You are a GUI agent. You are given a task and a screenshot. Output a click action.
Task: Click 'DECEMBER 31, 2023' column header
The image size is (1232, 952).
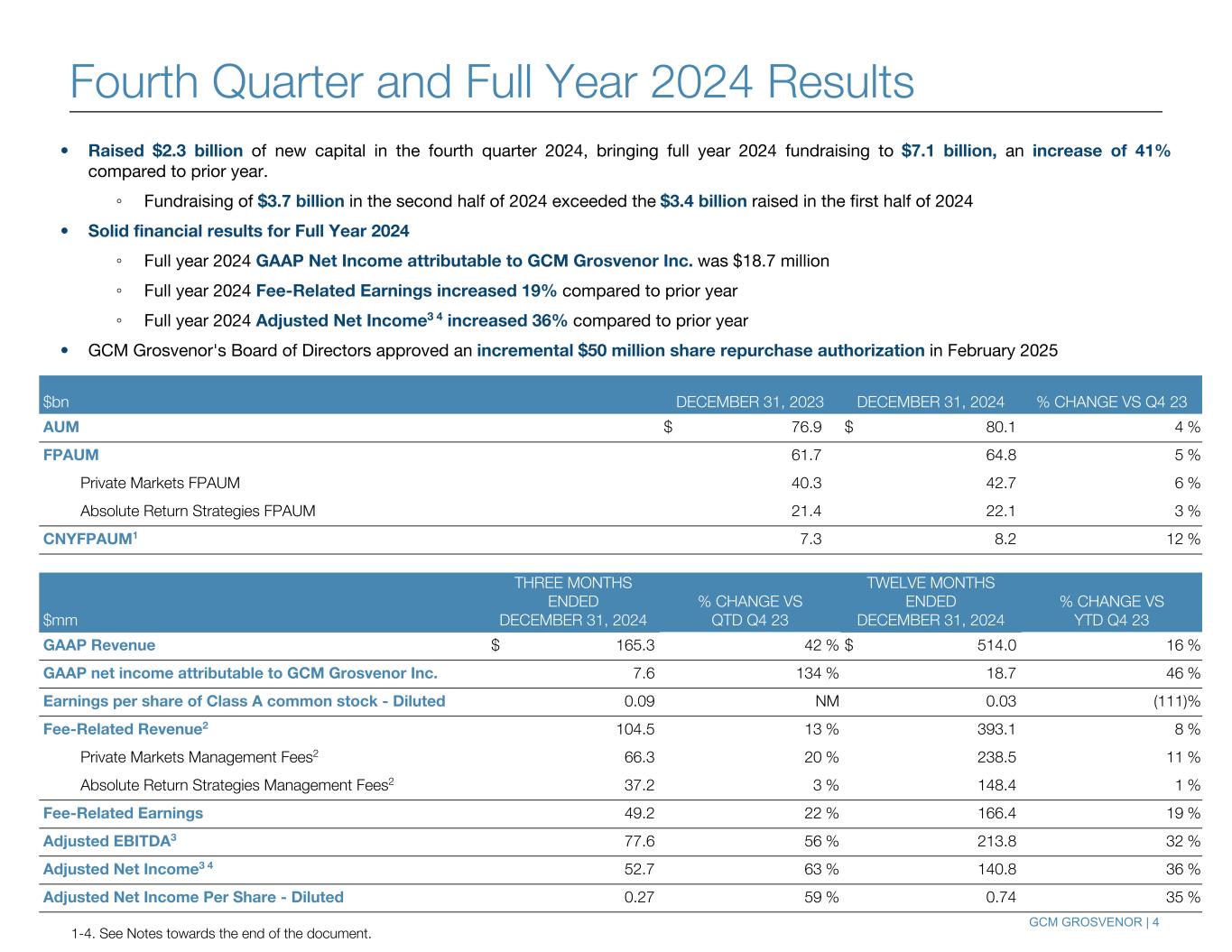pyautogui.click(x=749, y=402)
